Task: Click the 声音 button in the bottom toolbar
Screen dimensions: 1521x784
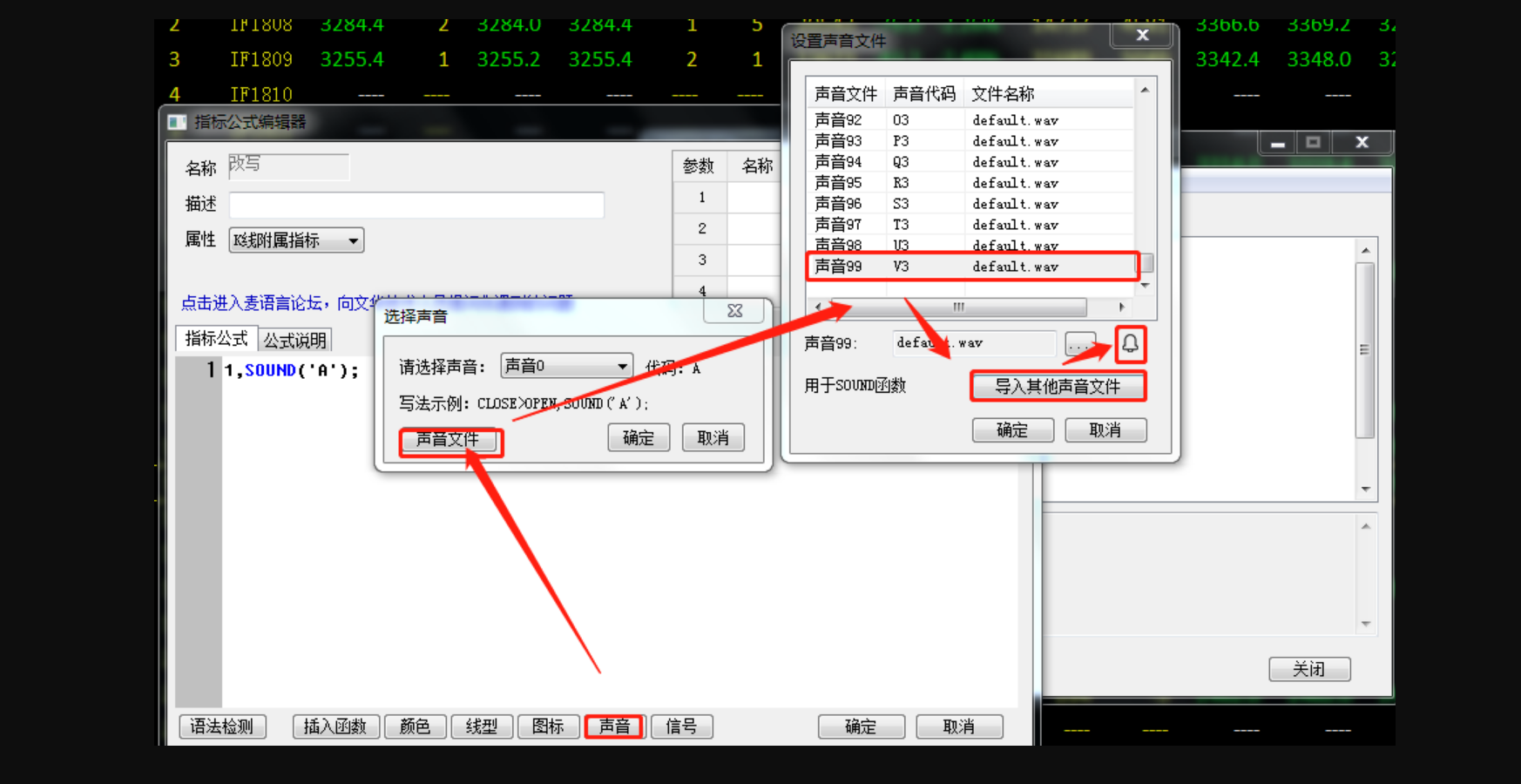Action: pos(614,727)
